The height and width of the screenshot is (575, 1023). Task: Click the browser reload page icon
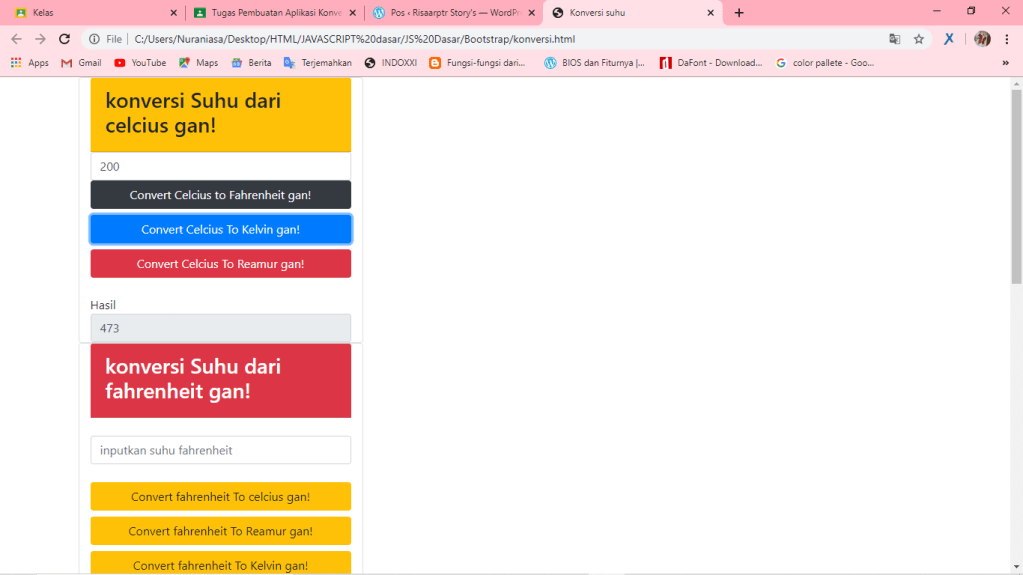tap(64, 39)
